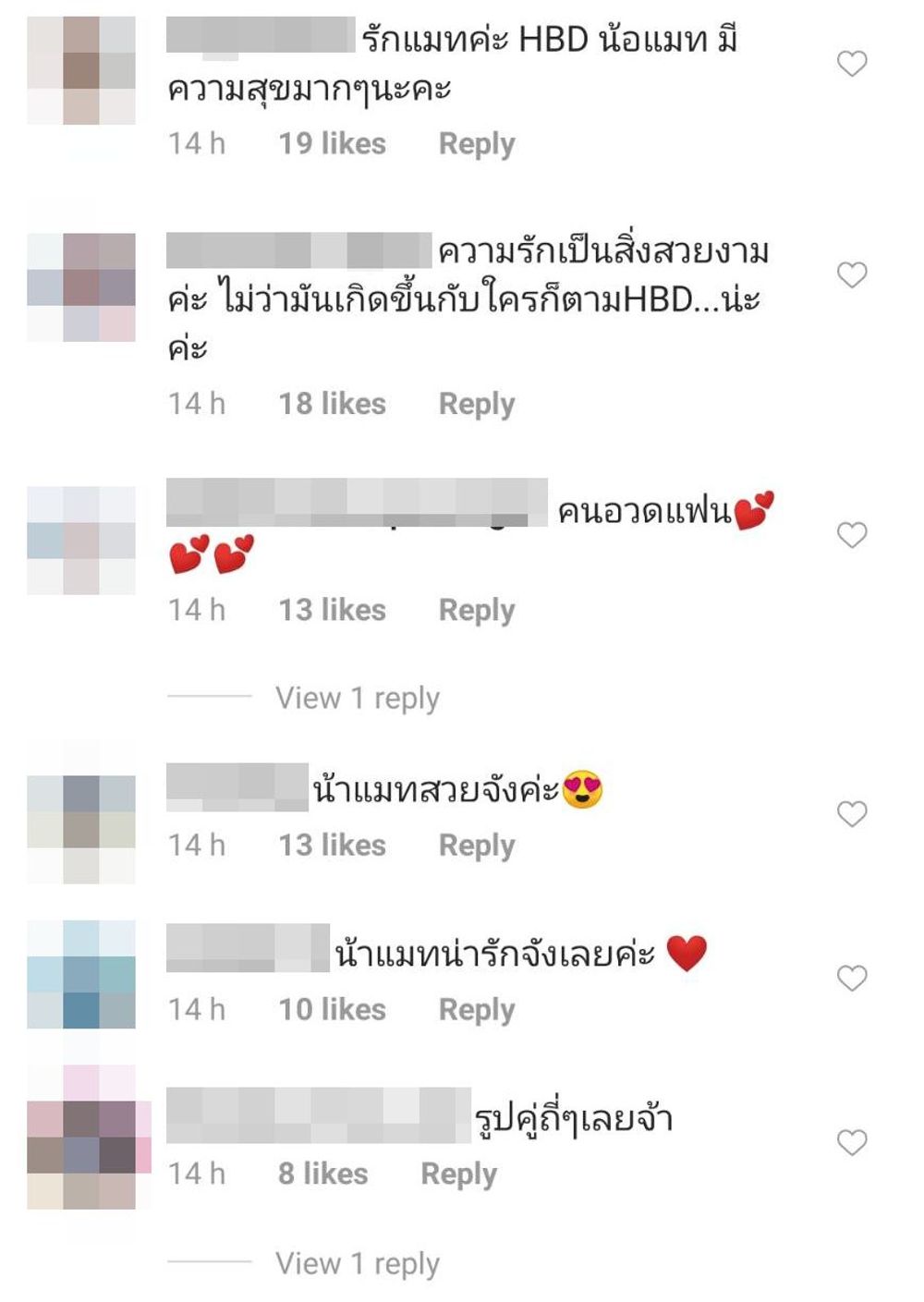View who liked the 8 likes comment
Viewport: 924px width, 1302px height.
[323, 1174]
